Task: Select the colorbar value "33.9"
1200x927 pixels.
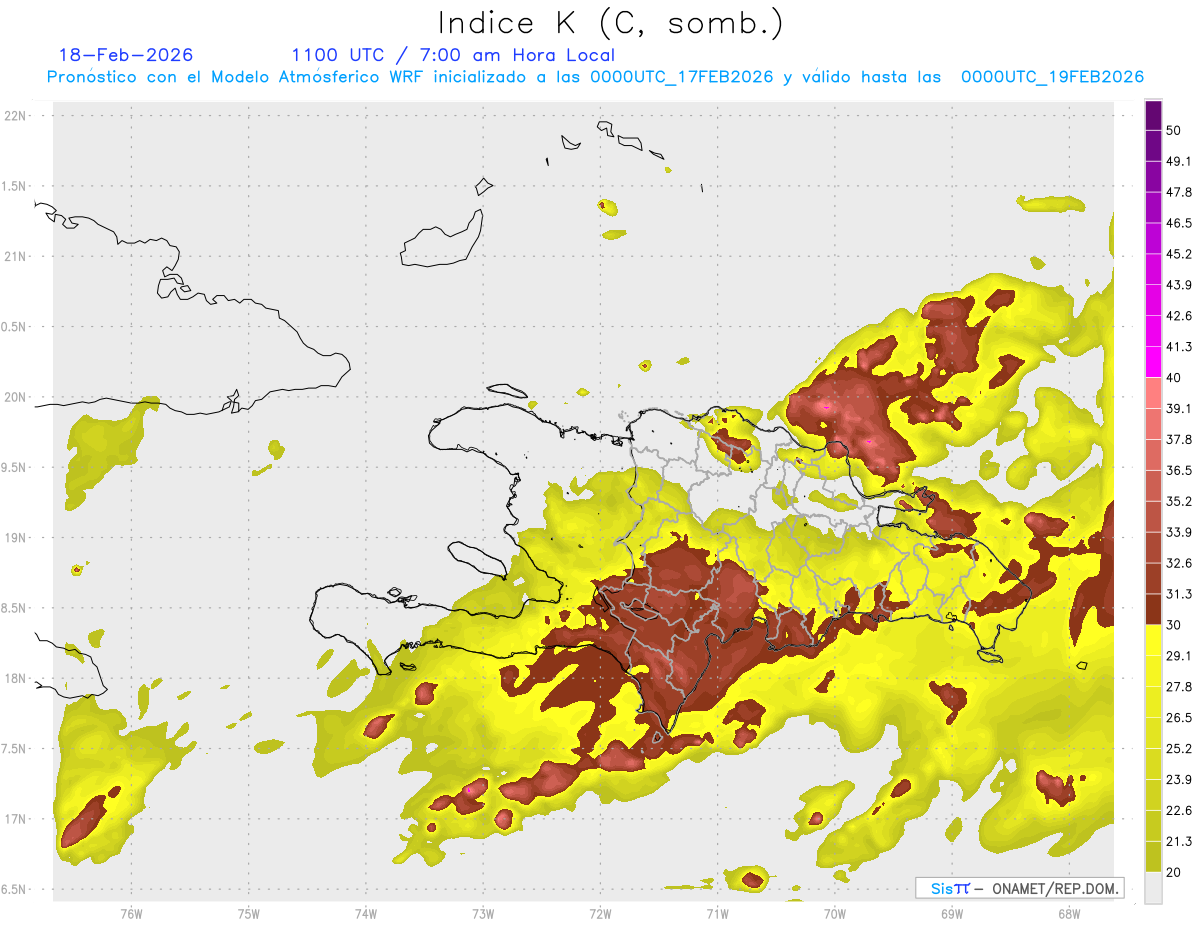Action: click(x=1179, y=532)
